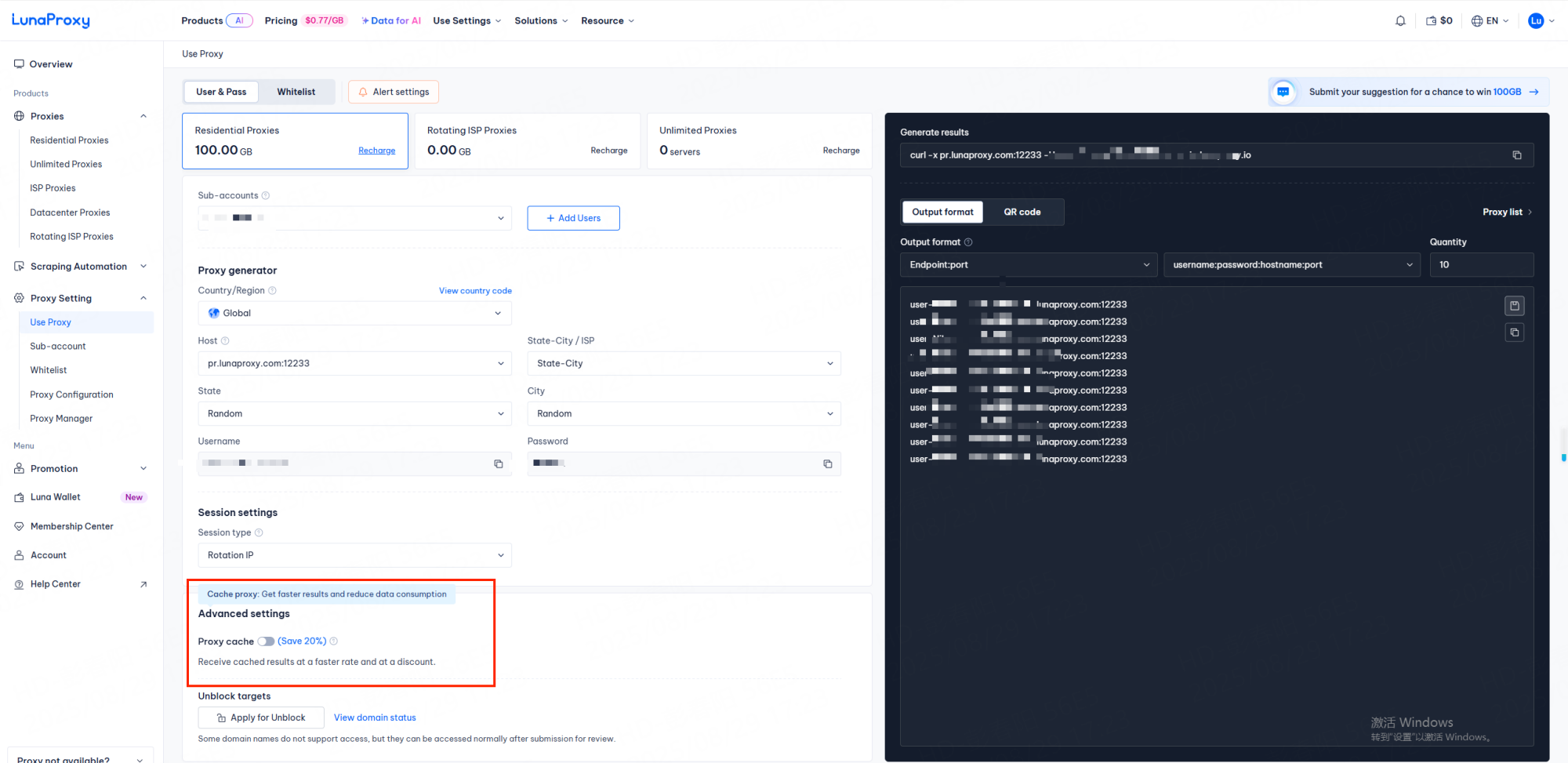Save the generated proxy list
The width and height of the screenshot is (1568, 763).
click(1514, 306)
